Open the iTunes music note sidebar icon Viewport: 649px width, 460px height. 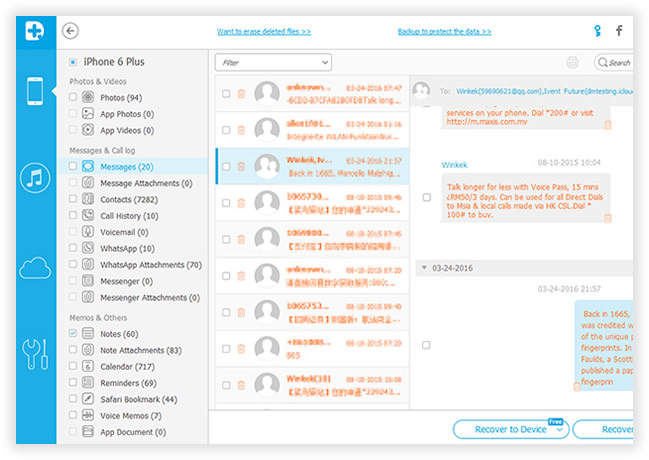(35, 178)
